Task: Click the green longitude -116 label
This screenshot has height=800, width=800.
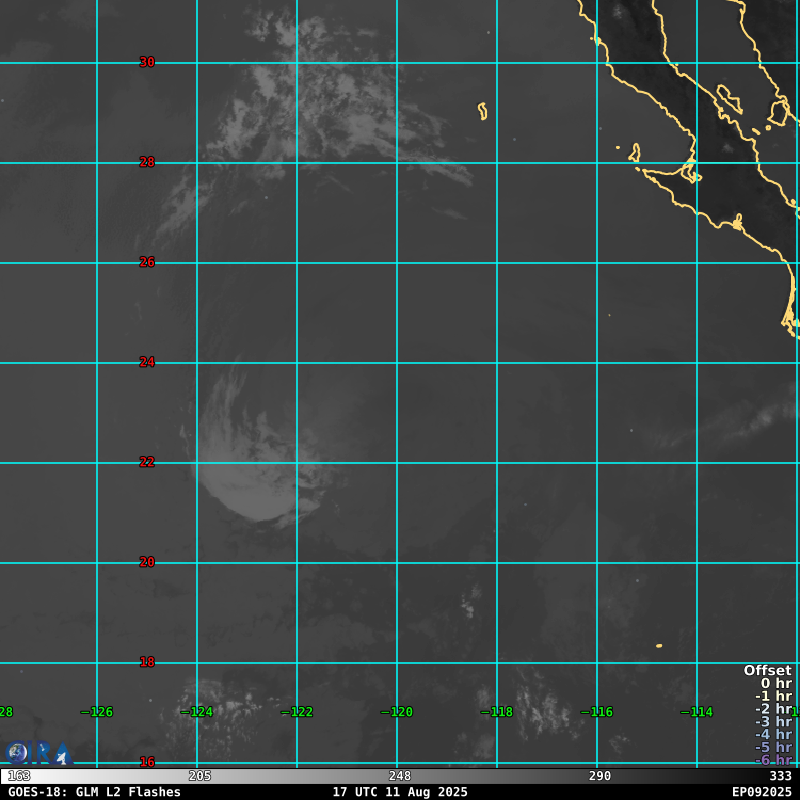Action: point(597,712)
